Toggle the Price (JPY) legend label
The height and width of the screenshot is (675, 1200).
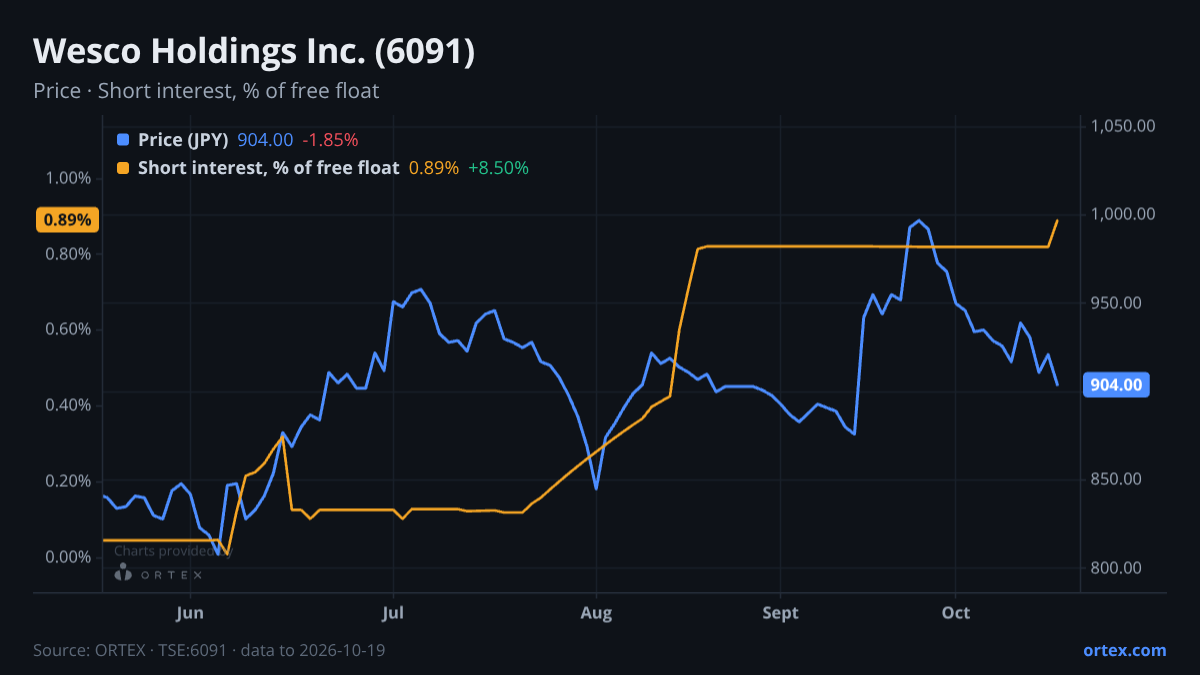[x=183, y=140]
